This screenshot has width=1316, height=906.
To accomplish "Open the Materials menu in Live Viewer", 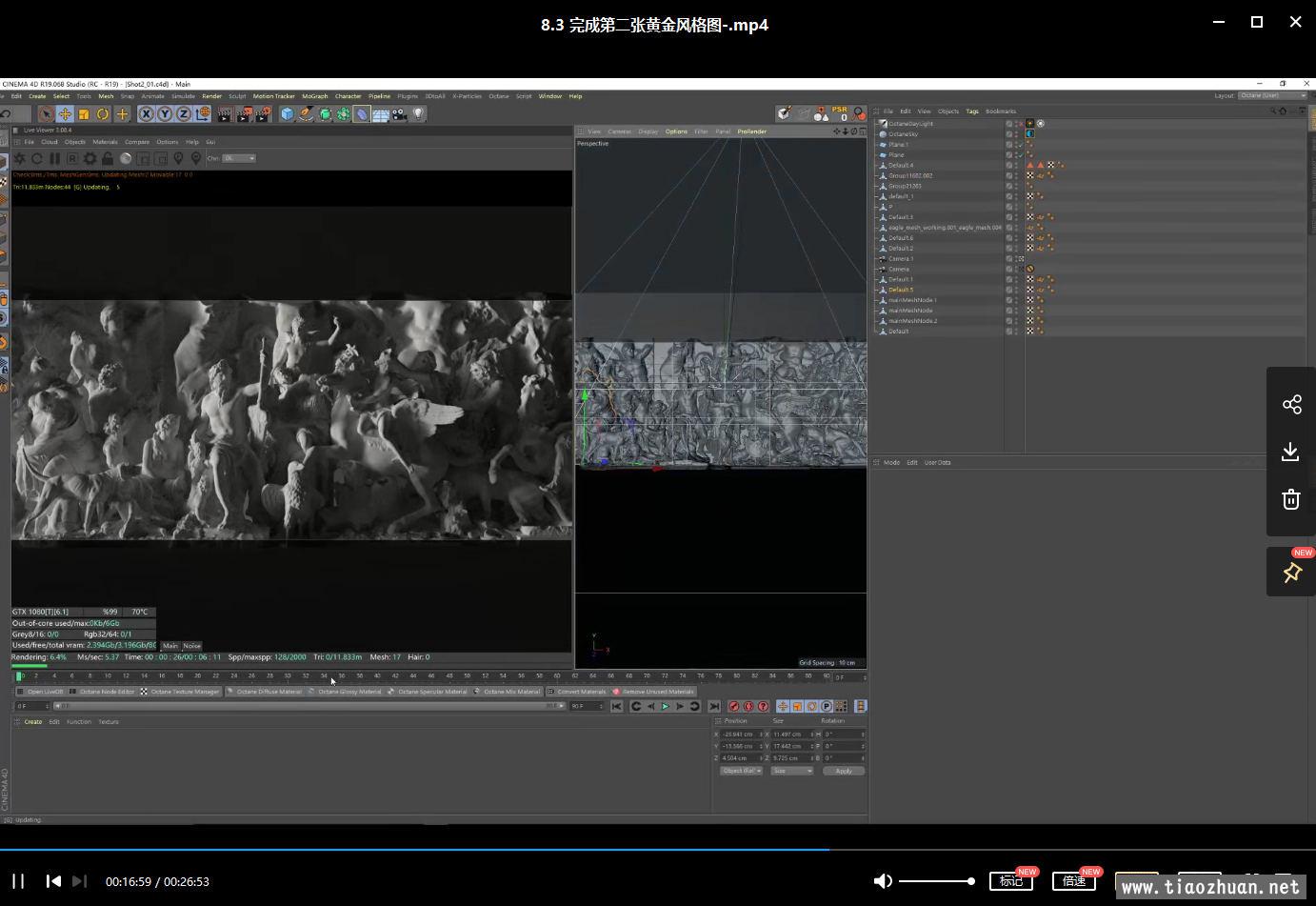I will pos(105,142).
